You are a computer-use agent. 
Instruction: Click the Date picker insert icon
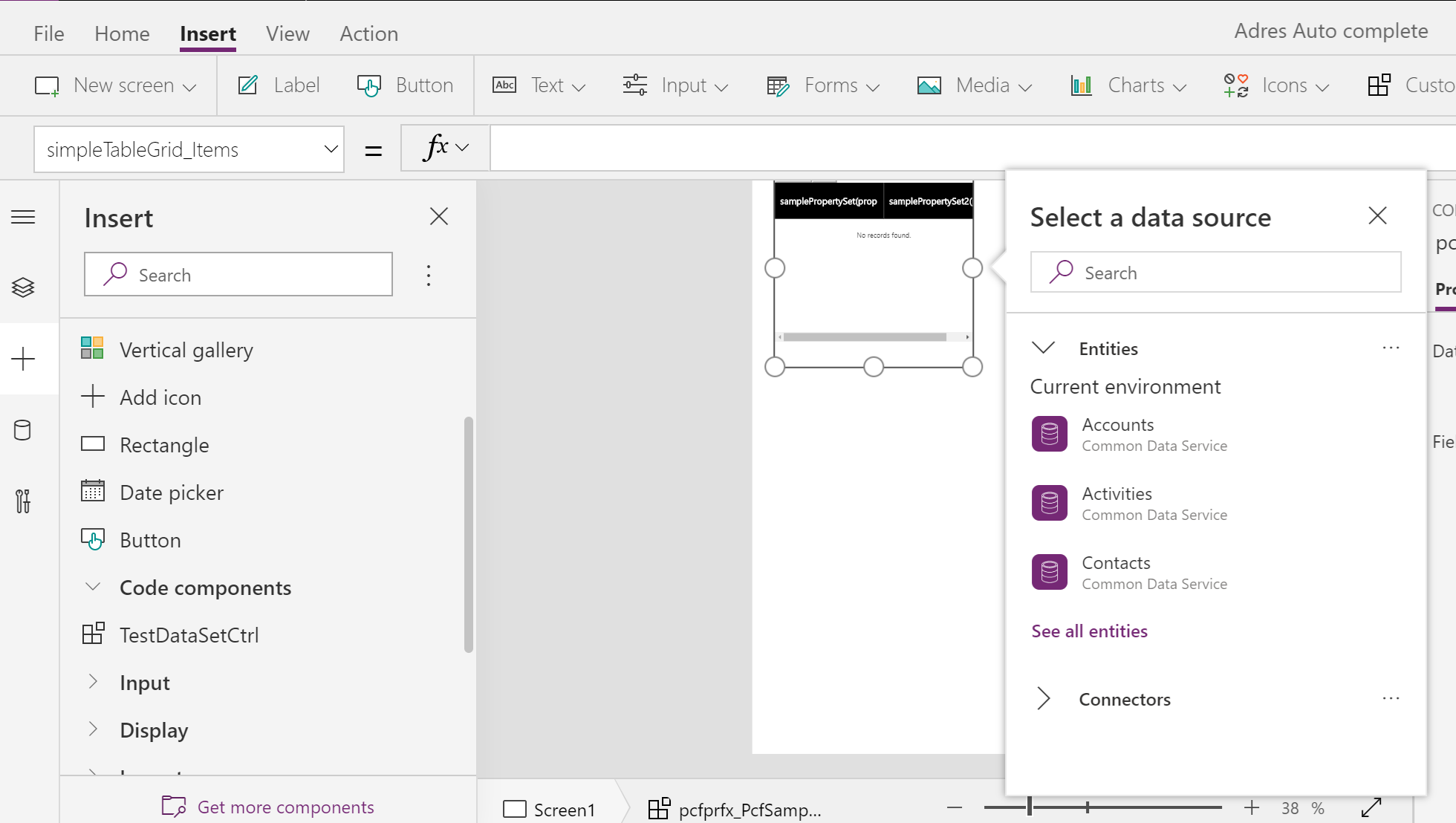[92, 490]
